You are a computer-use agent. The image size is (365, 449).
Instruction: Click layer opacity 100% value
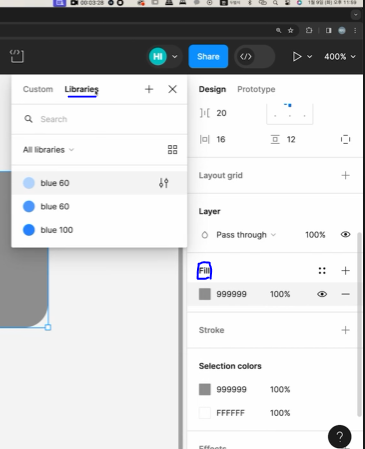pyautogui.click(x=315, y=235)
